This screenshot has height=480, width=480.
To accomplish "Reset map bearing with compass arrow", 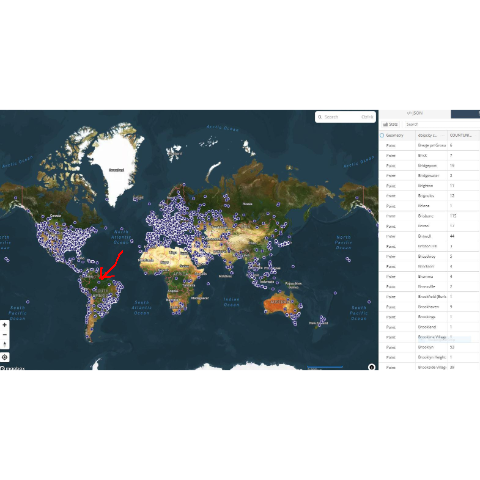I will 4,344.
